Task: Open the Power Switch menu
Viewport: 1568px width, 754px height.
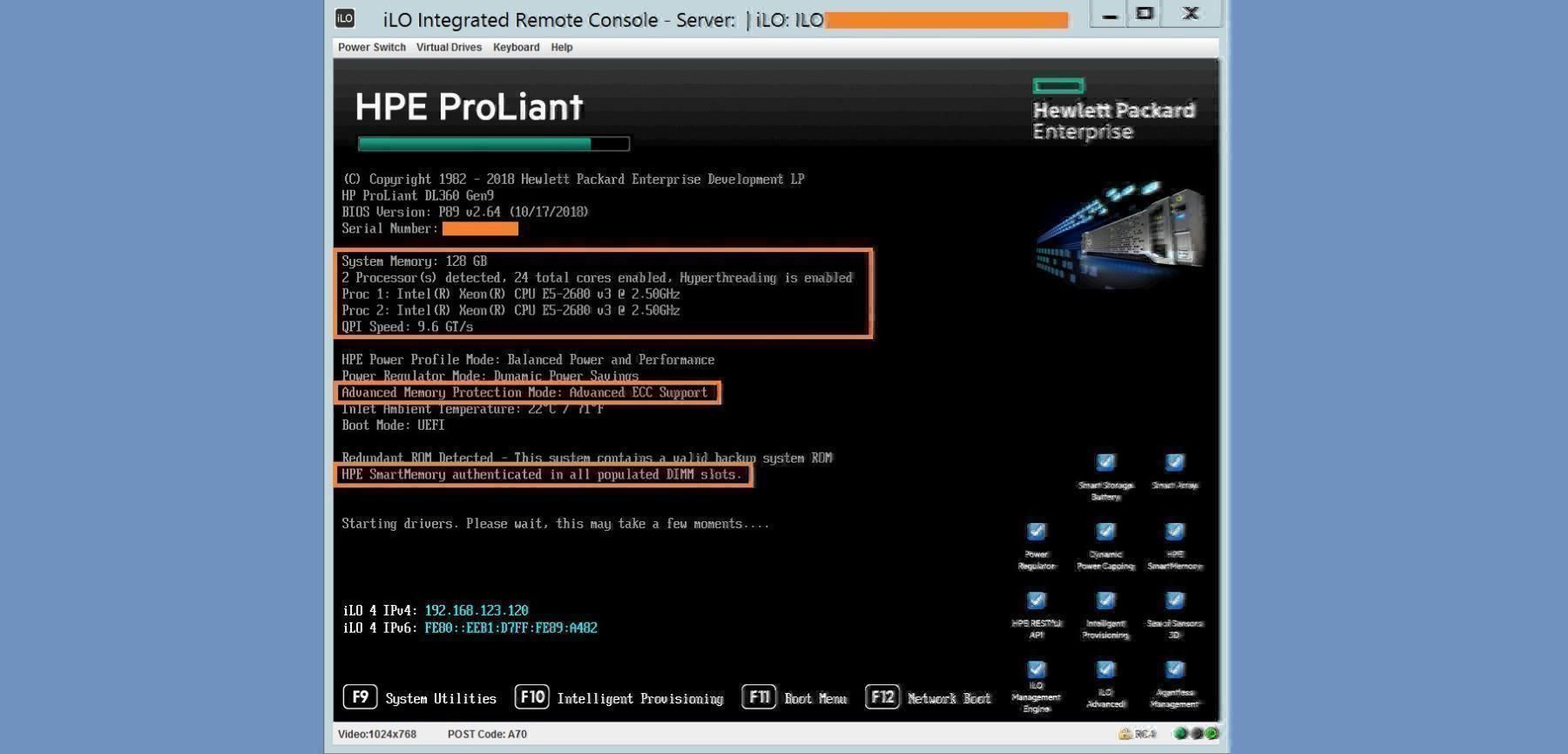Action: click(x=372, y=47)
